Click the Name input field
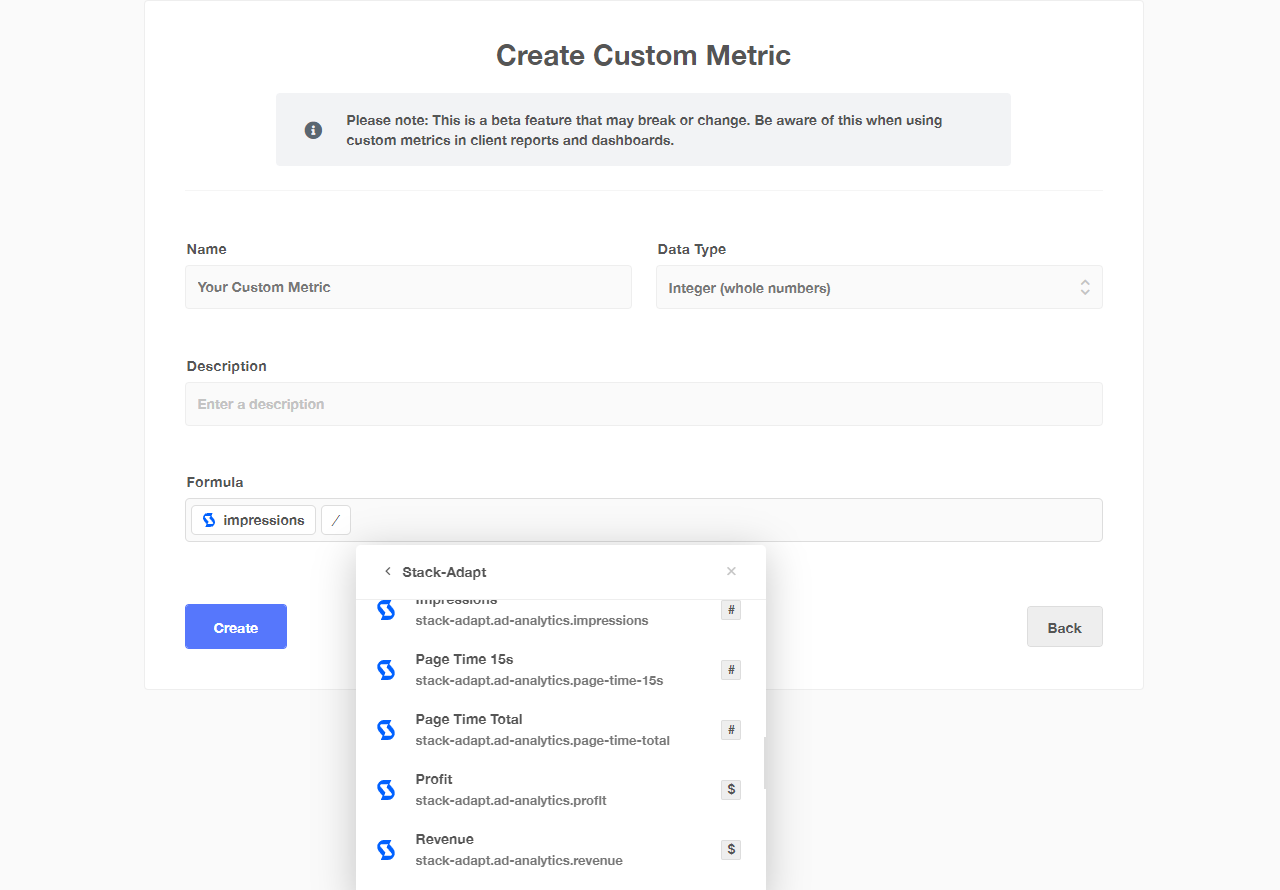1280x890 pixels. 408,287
